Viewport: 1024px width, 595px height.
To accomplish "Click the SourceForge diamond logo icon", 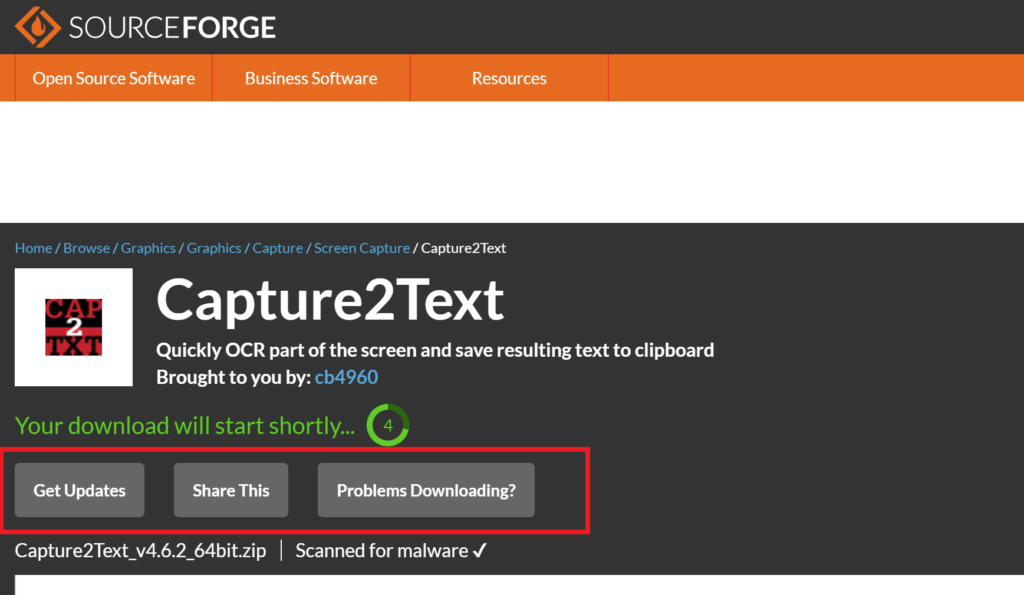I will coord(38,27).
